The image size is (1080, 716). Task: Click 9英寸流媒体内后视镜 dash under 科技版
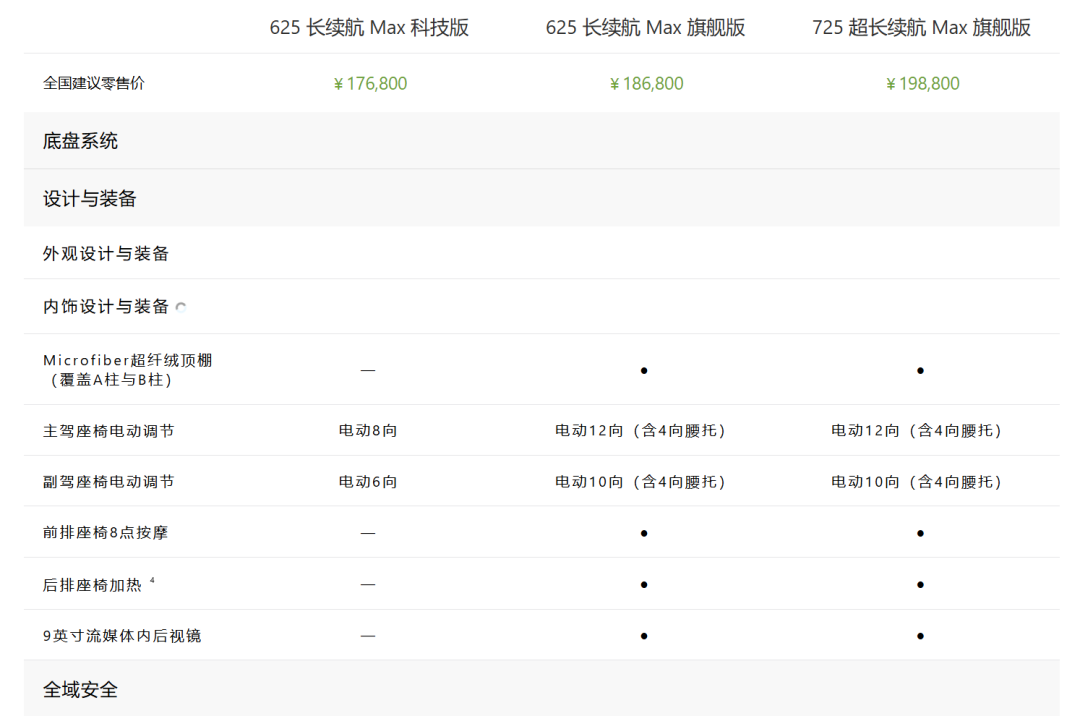click(x=368, y=636)
